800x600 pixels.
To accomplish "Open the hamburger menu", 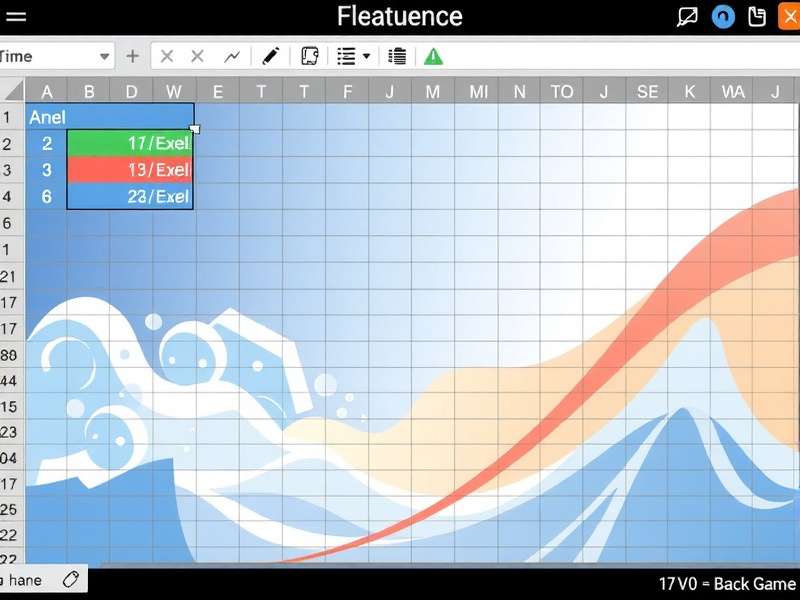I will (16, 16).
